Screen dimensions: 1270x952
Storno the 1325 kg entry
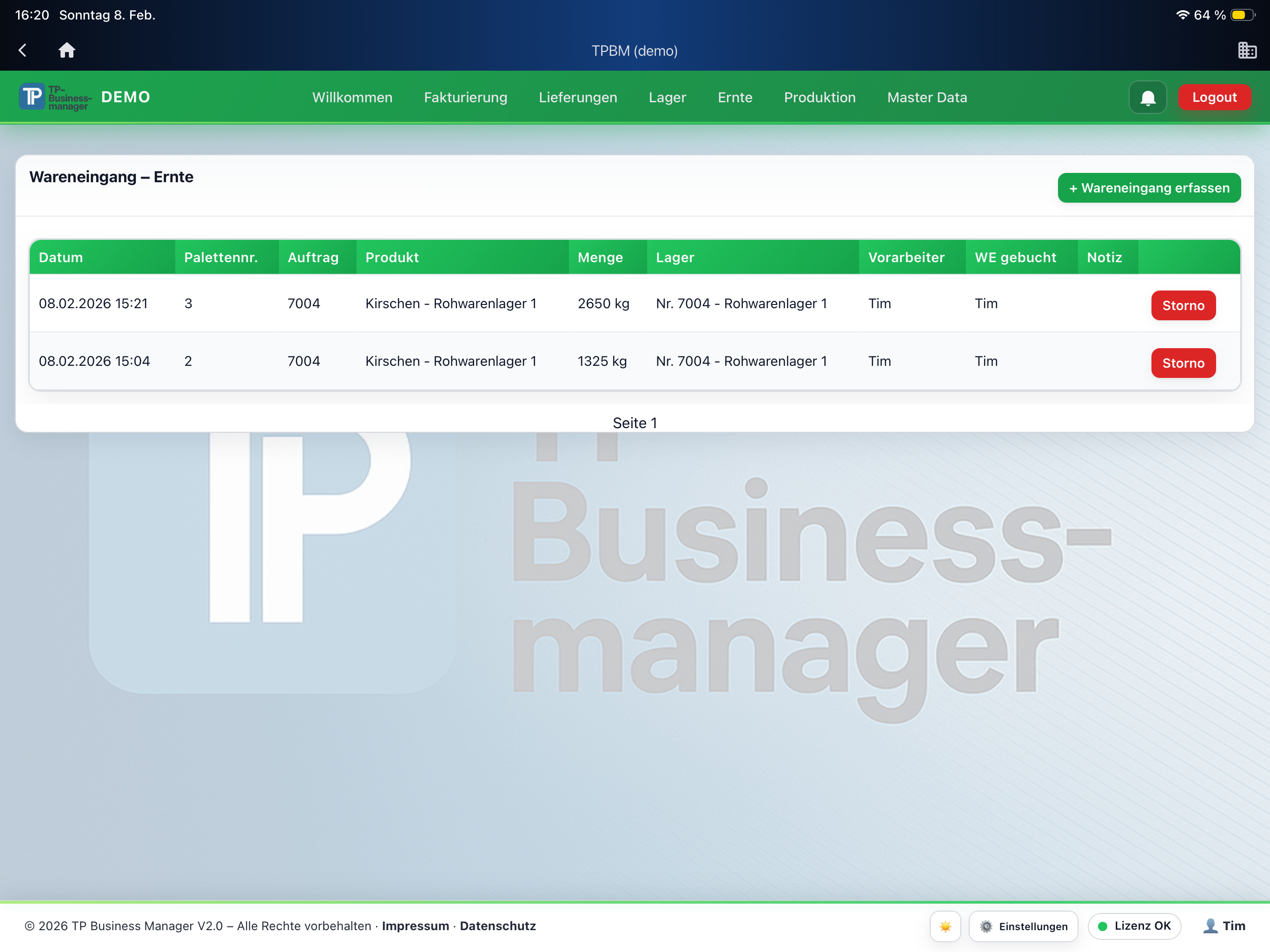(1184, 363)
